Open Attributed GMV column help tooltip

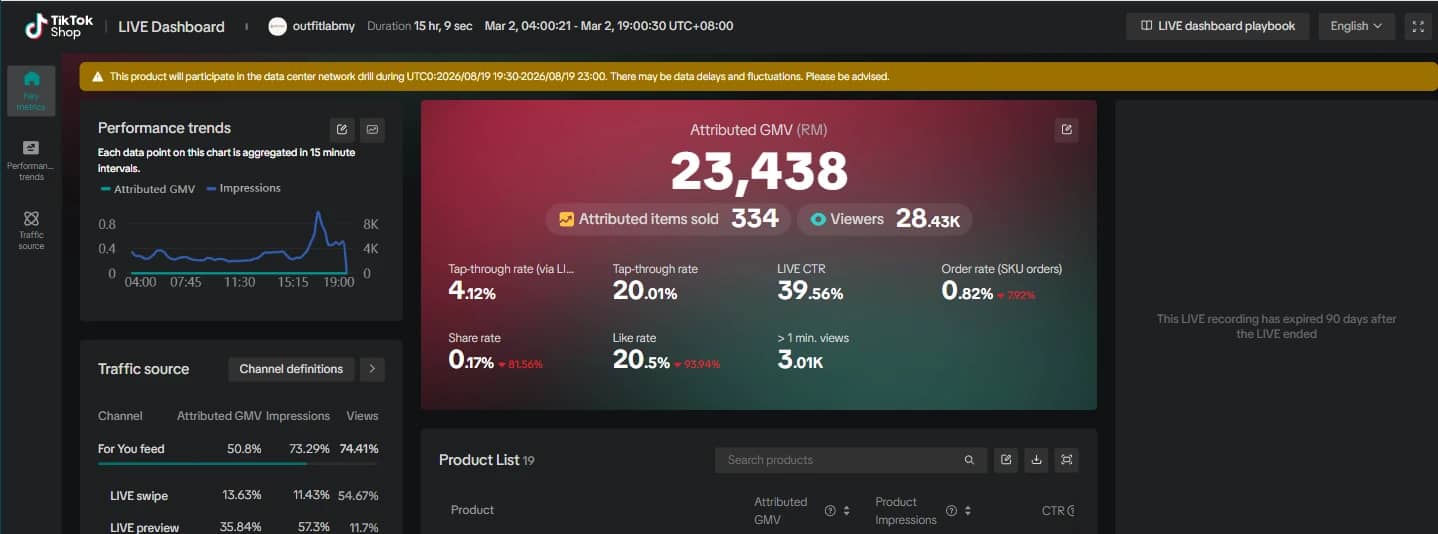[830, 511]
